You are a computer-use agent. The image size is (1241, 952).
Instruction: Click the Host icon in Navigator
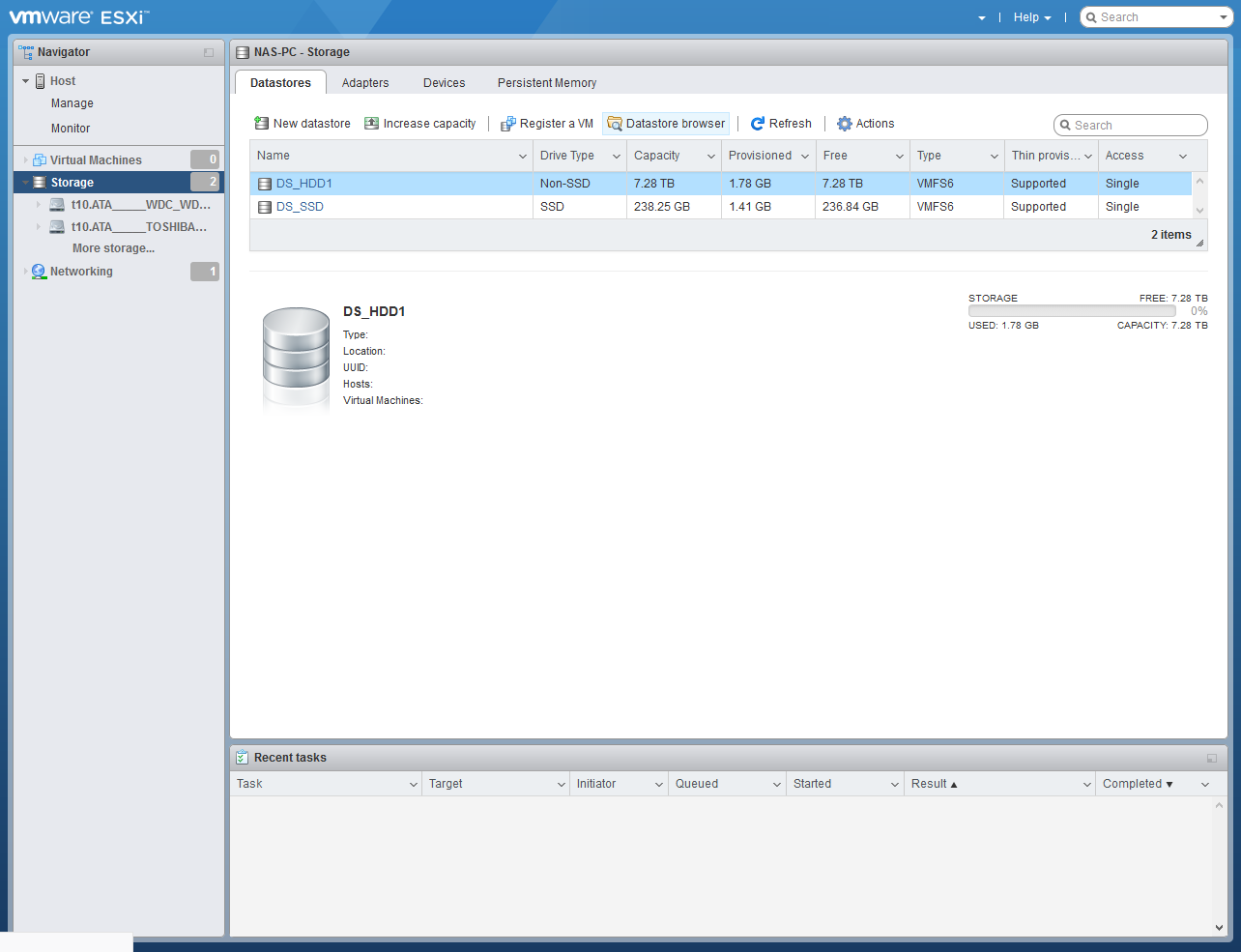[41, 81]
